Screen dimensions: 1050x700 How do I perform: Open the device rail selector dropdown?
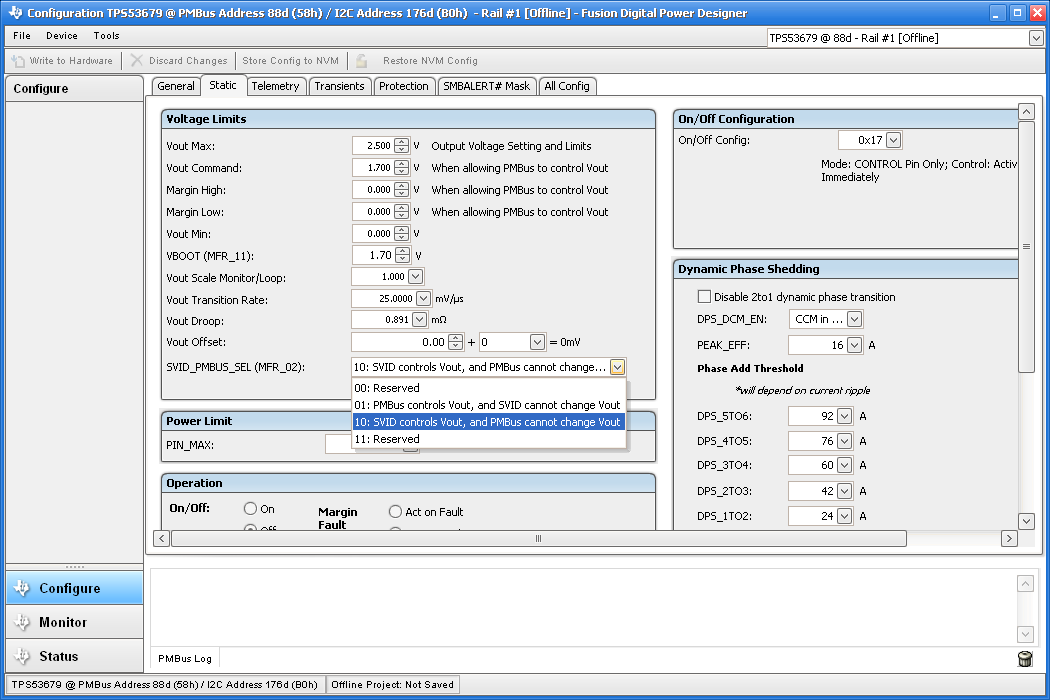(x=1035, y=38)
